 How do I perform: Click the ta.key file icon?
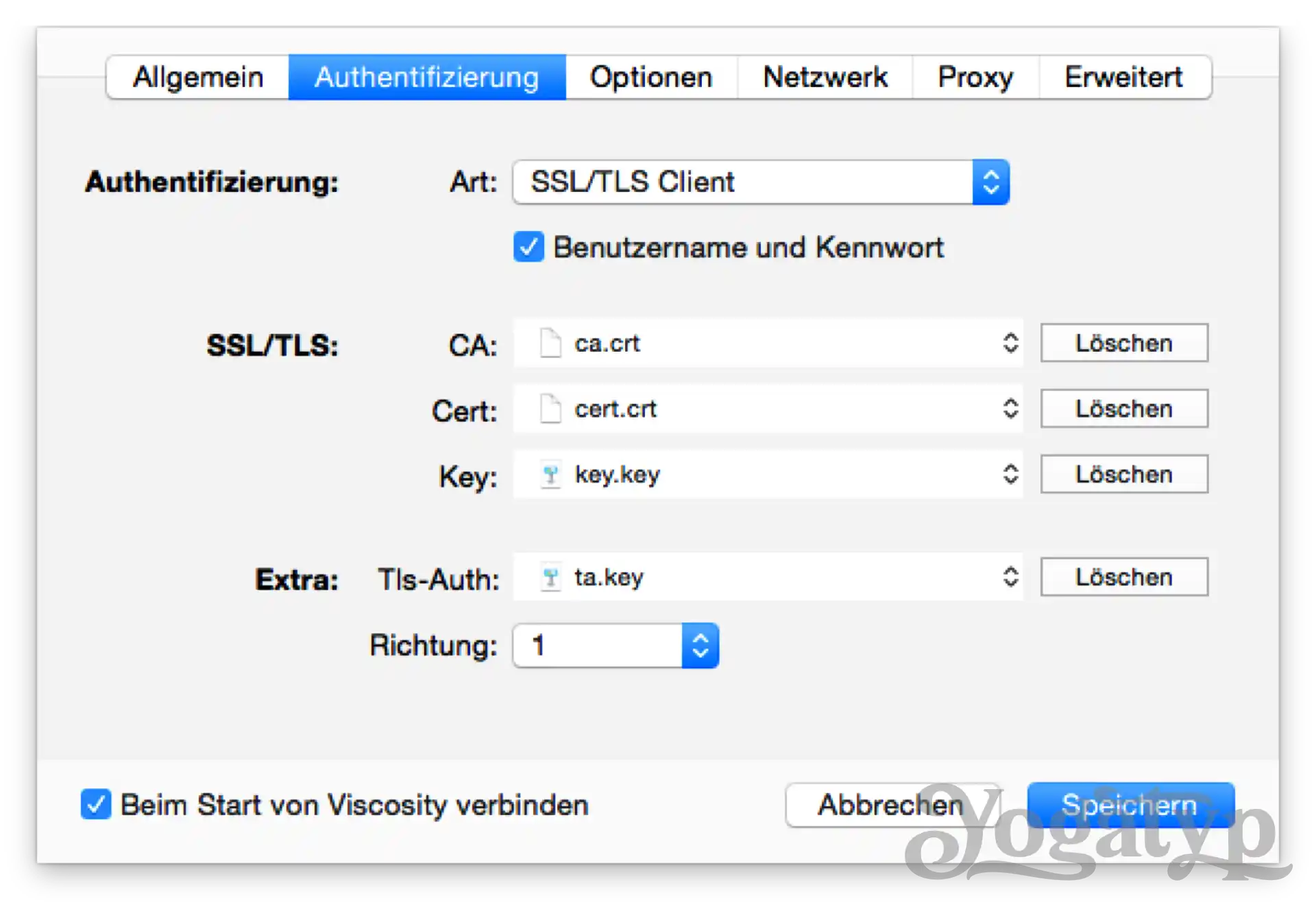[x=550, y=577]
